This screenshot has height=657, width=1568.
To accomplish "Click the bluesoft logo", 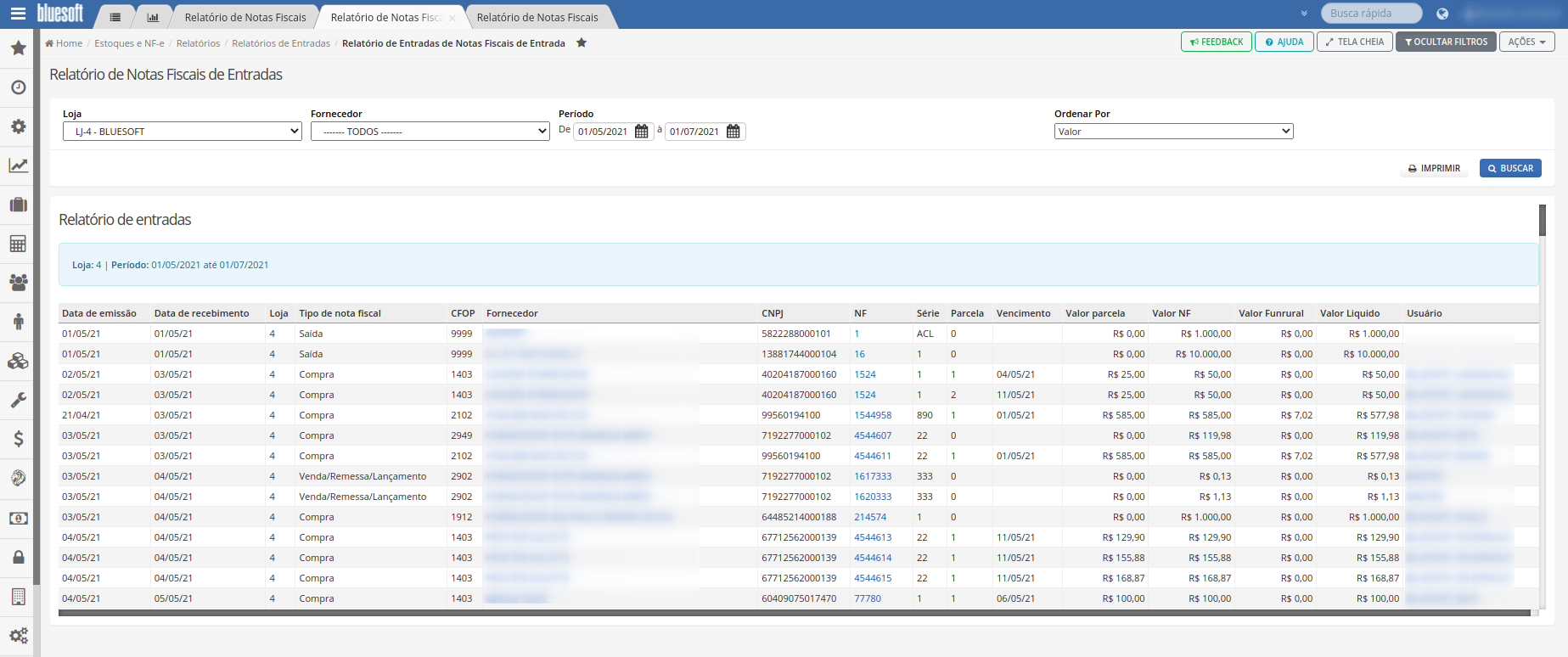I will (60, 14).
